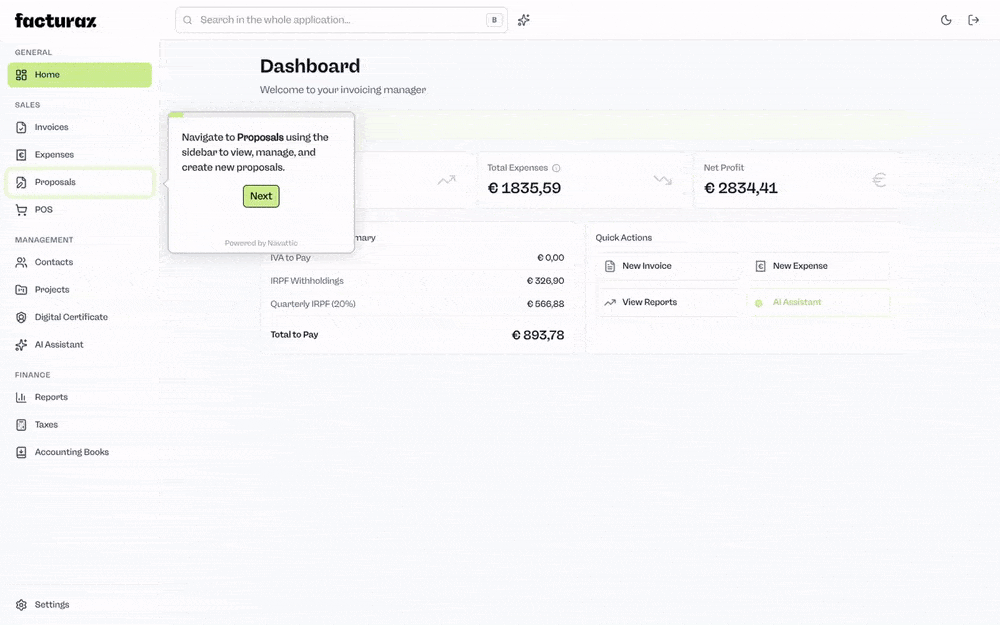Click the Invoices document icon
The width and height of the screenshot is (1000, 625).
(x=21, y=128)
